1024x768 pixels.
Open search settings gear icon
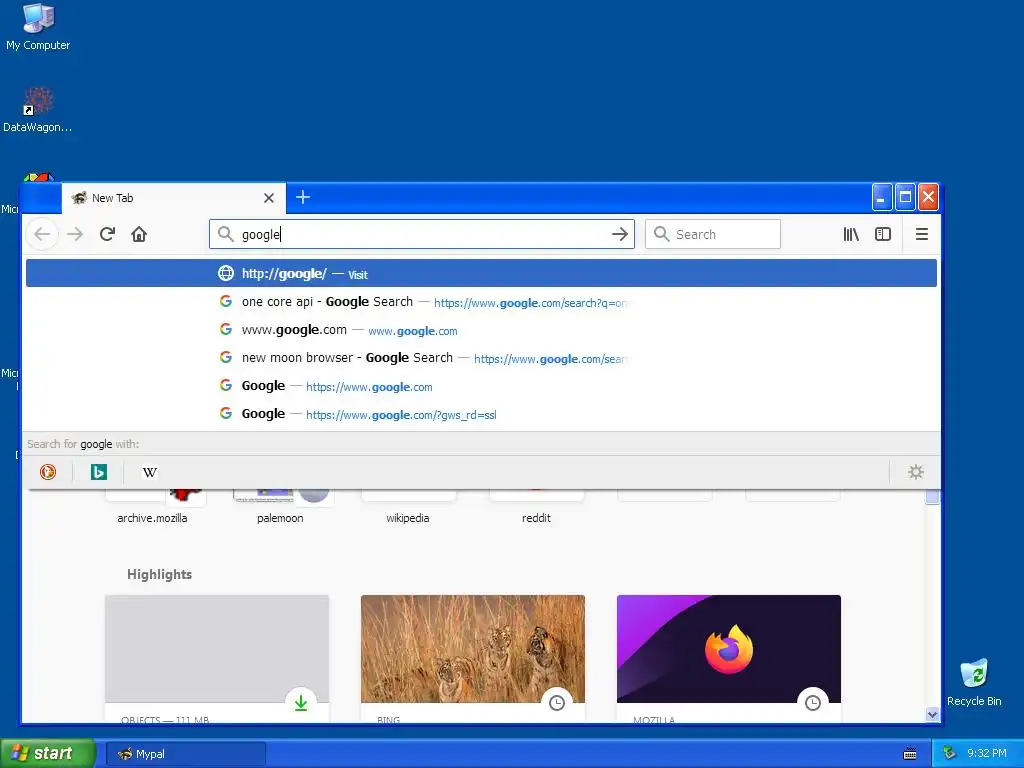pyautogui.click(x=916, y=472)
